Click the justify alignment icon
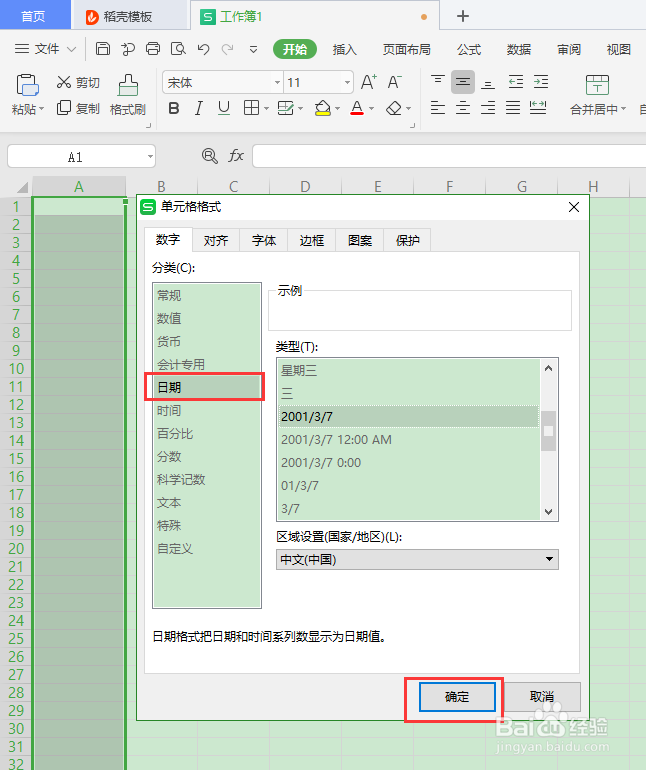Image resolution: width=646 pixels, height=770 pixels. point(513,107)
